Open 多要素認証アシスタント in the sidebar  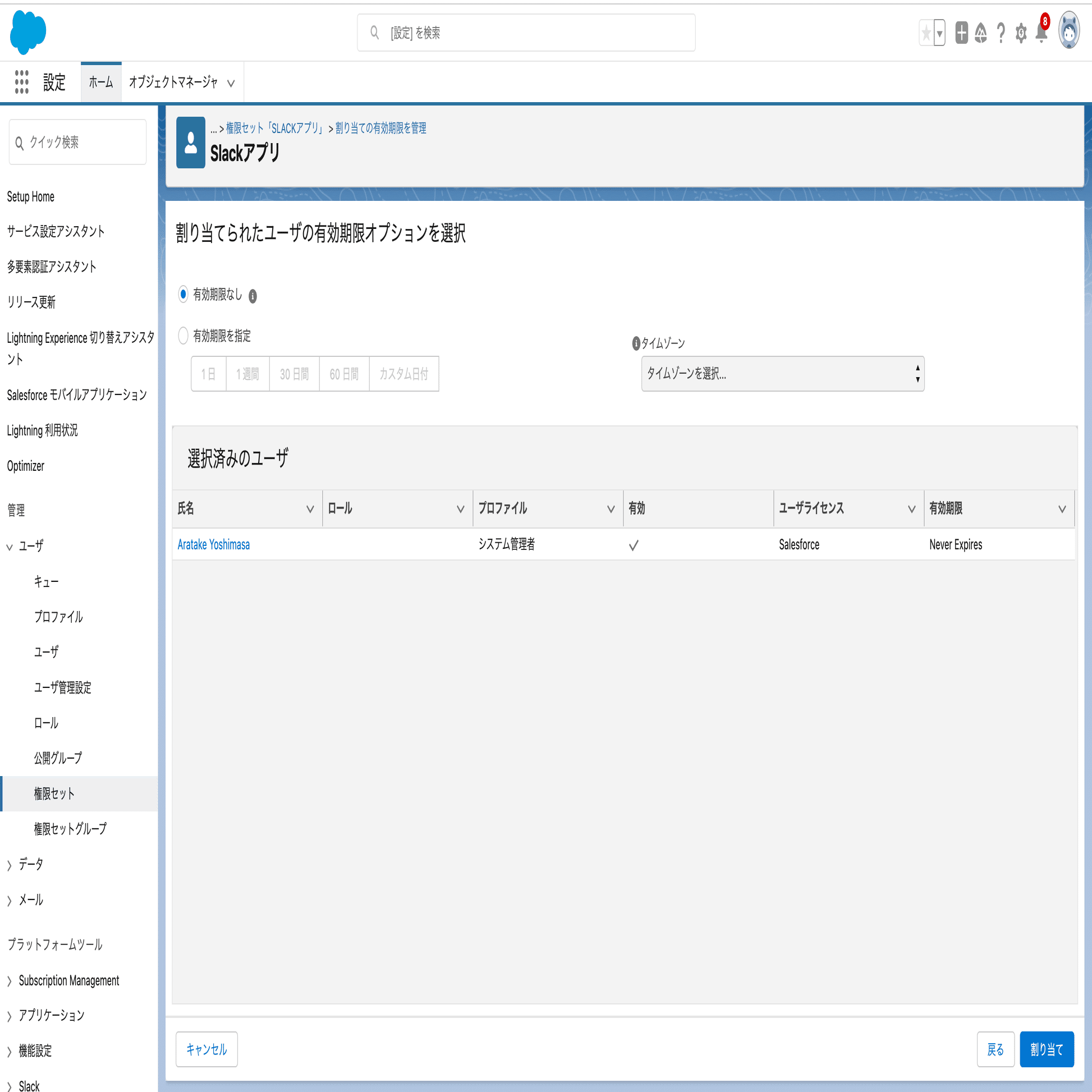tap(52, 266)
